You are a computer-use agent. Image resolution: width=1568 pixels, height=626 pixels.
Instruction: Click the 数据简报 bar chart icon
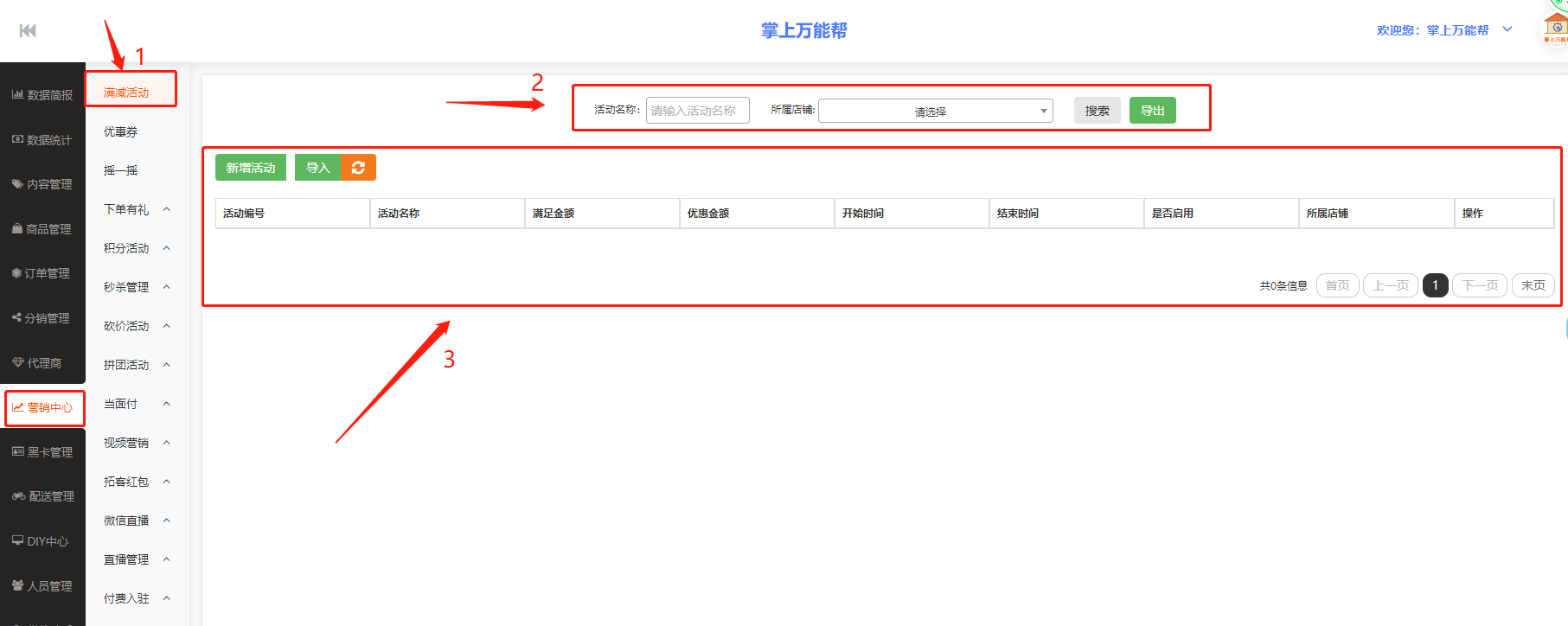coord(17,94)
